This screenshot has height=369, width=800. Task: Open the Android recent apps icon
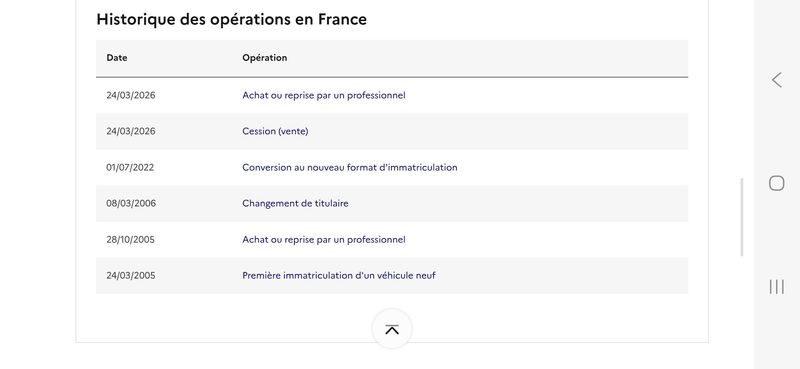(777, 287)
